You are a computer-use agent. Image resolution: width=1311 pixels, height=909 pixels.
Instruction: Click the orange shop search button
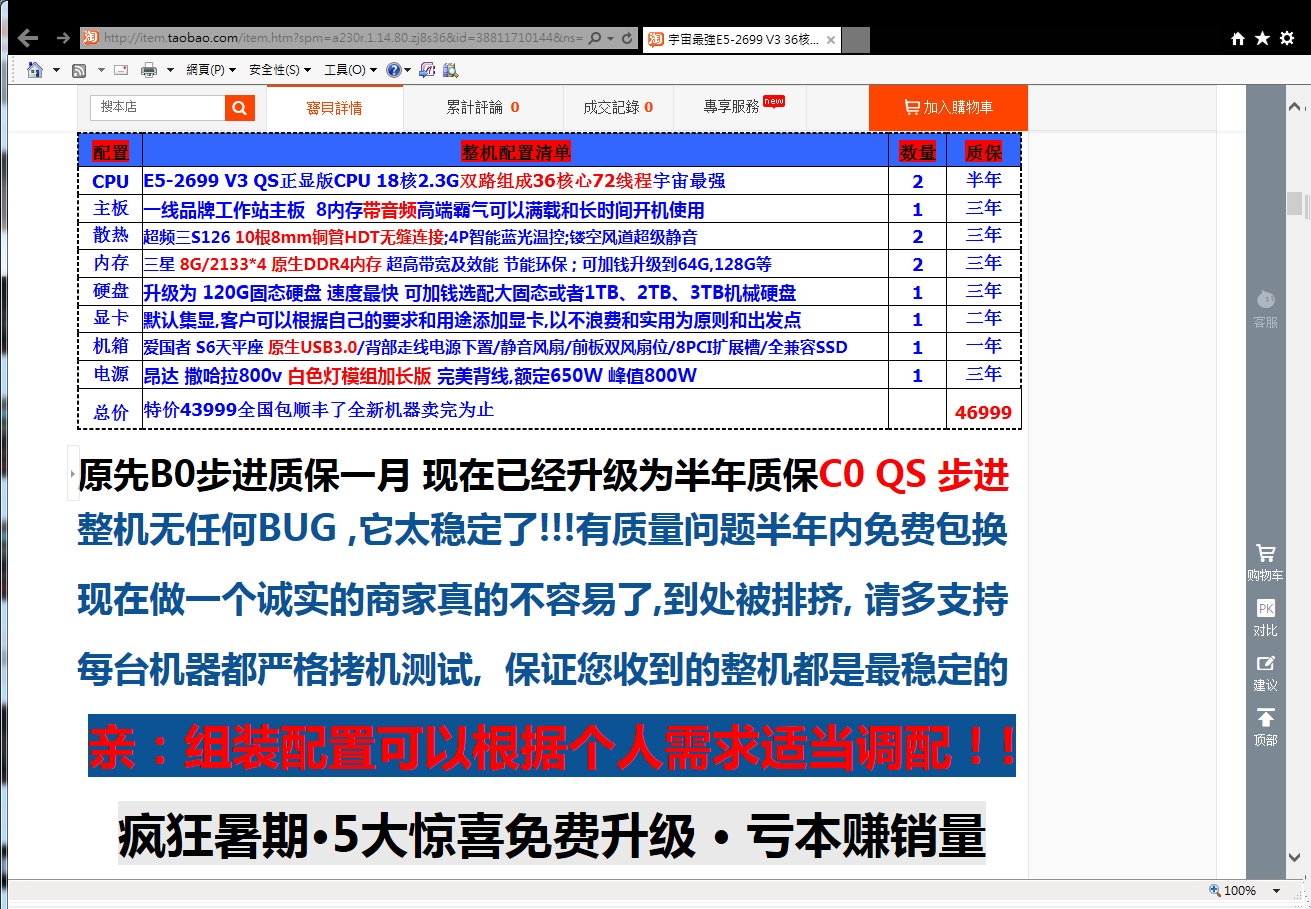click(x=240, y=107)
